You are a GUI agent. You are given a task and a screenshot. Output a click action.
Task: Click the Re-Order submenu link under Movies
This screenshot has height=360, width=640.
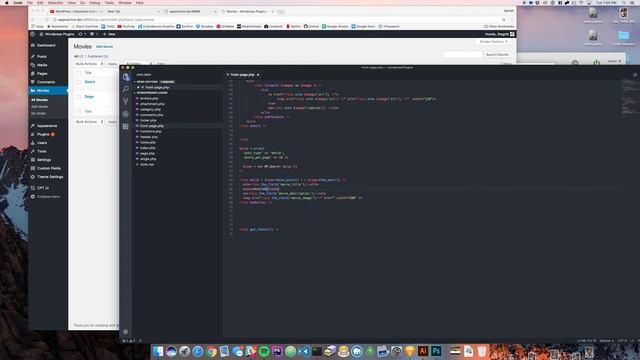tap(38, 113)
